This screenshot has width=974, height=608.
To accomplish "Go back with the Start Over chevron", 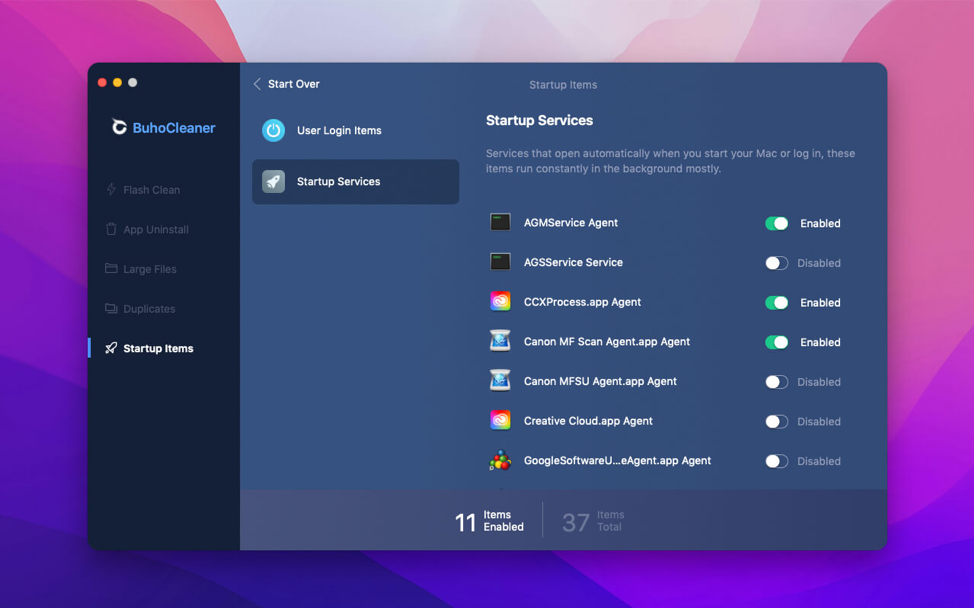I will (257, 84).
